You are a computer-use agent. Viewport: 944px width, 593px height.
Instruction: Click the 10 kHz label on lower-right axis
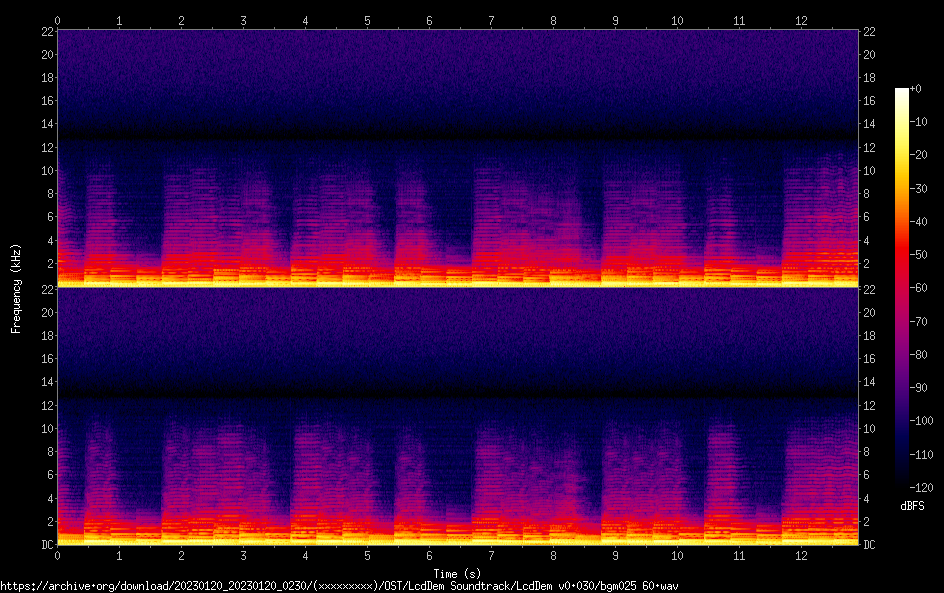point(870,428)
